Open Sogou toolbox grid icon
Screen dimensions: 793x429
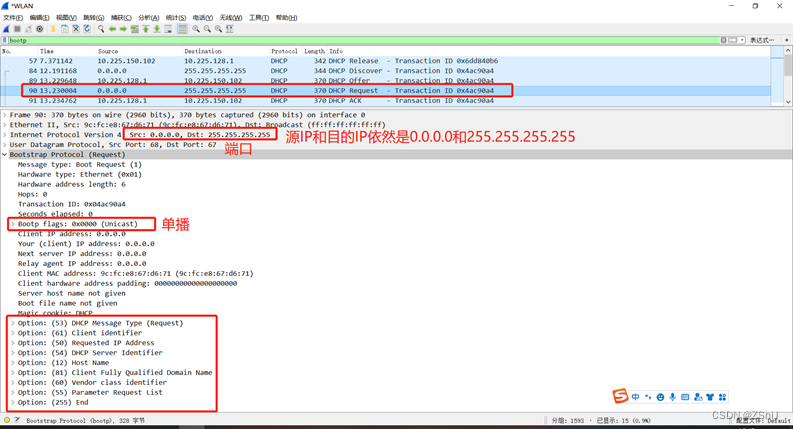click(722, 397)
